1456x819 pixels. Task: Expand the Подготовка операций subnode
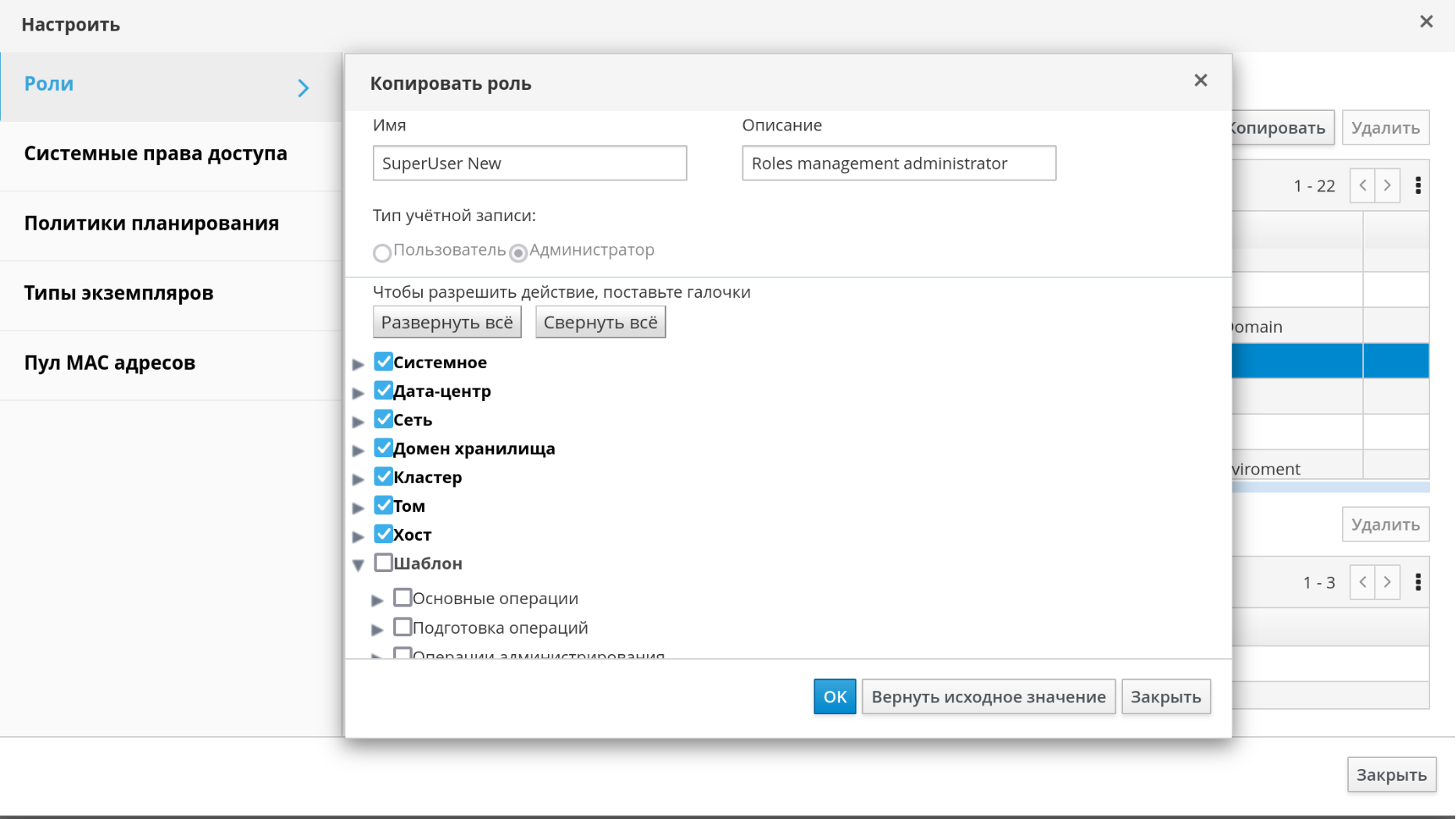tap(377, 629)
